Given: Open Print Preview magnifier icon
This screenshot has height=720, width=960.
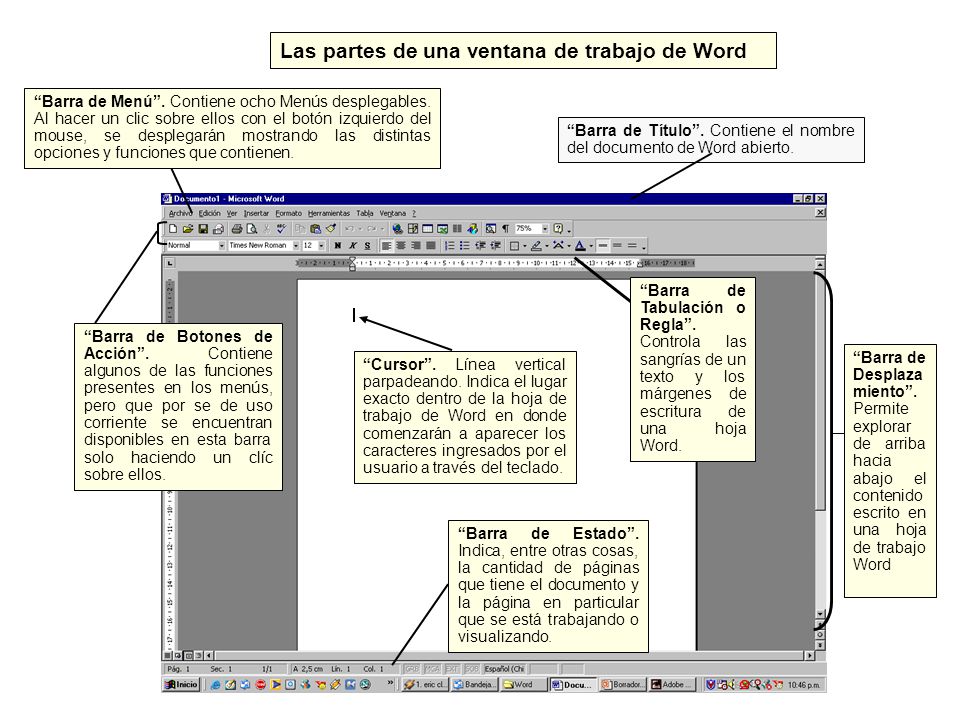Looking at the screenshot, I should coord(252,228).
